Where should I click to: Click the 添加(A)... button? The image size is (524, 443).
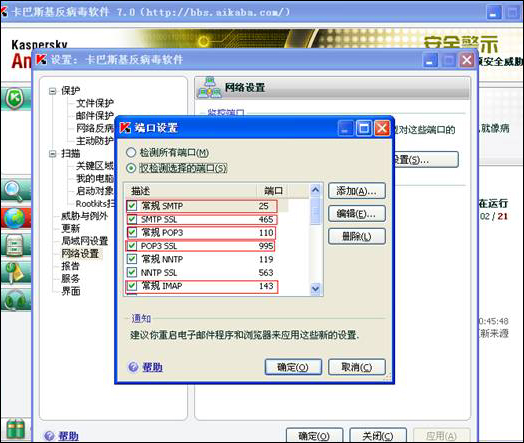point(357,191)
